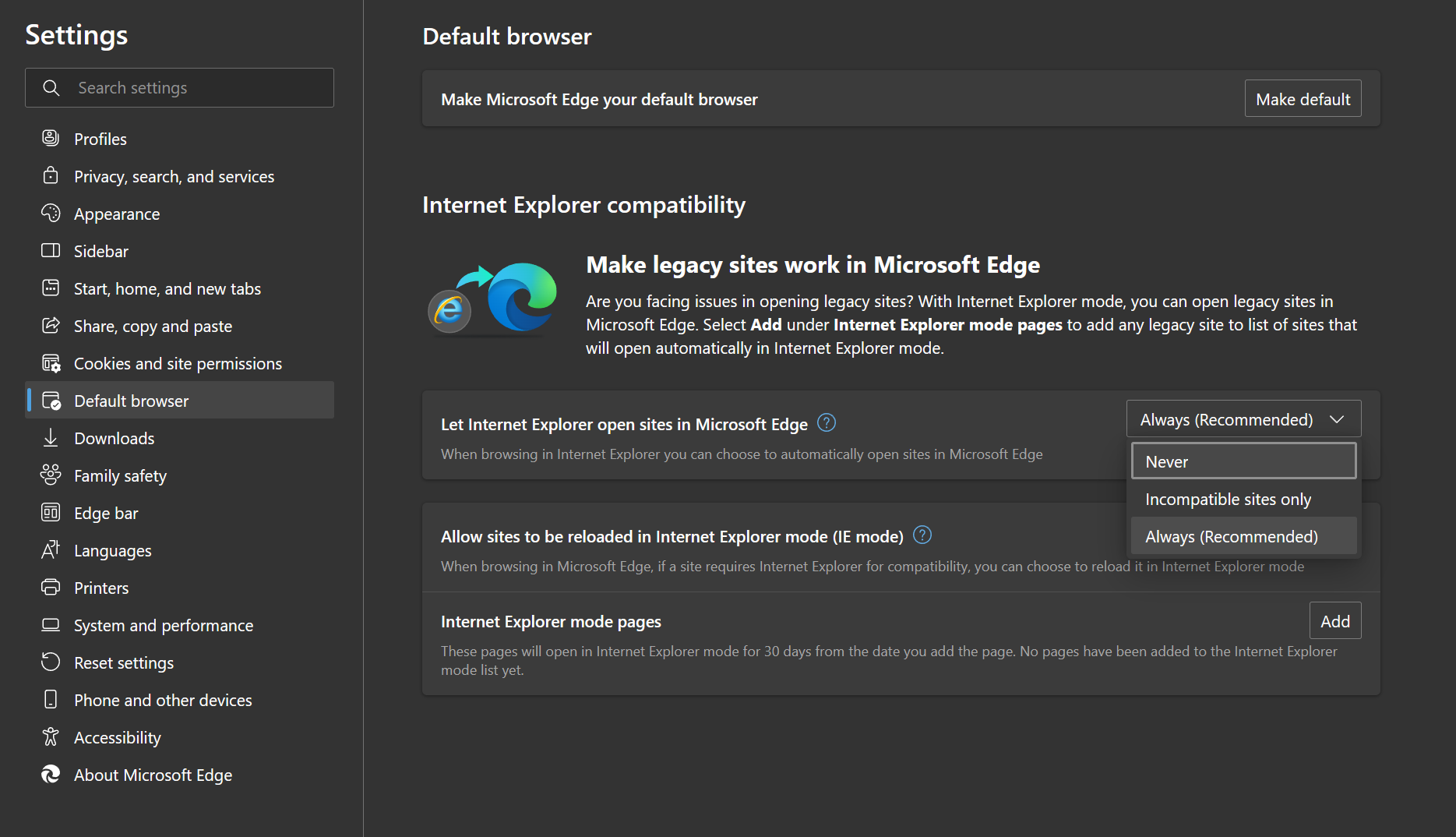Open Downloads settings
The height and width of the screenshot is (837, 1456).
(179, 438)
